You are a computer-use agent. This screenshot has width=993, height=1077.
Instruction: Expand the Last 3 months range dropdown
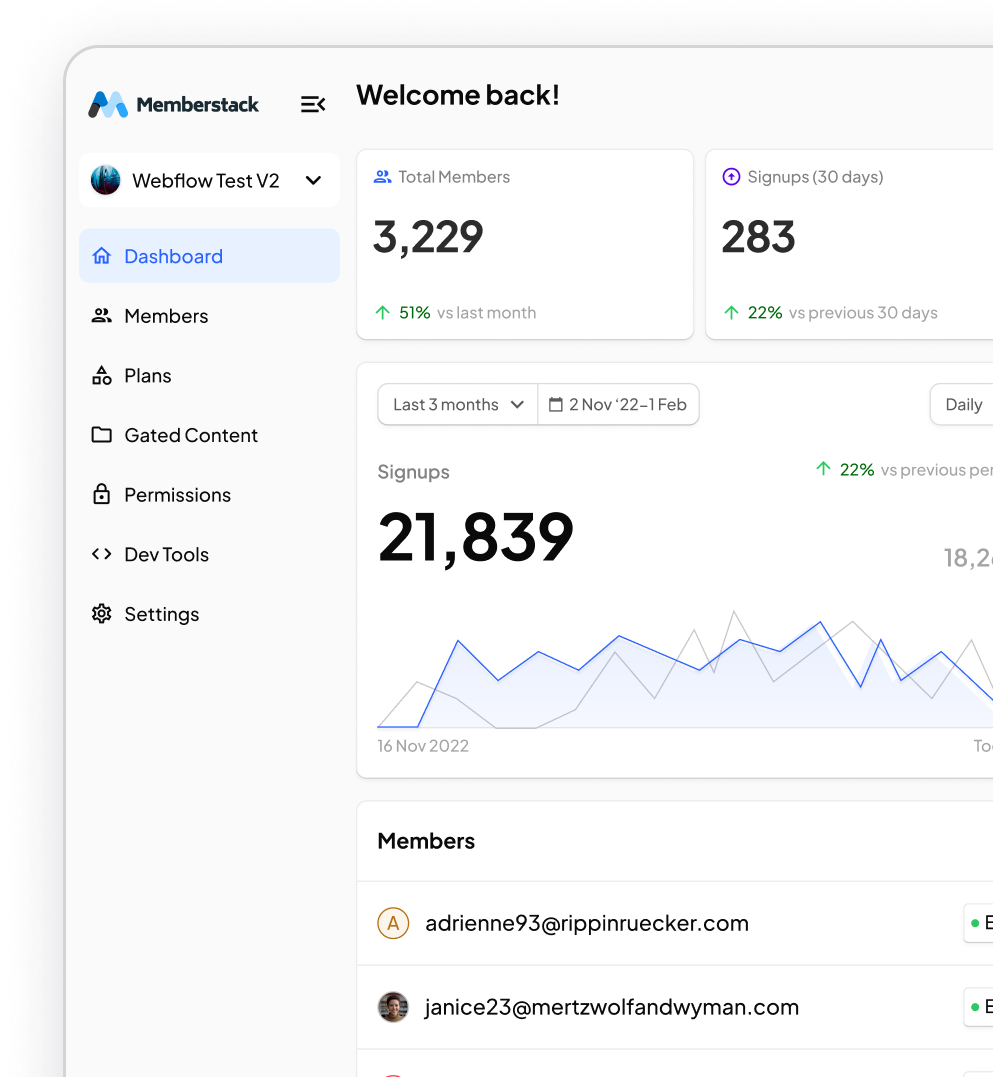tap(458, 405)
